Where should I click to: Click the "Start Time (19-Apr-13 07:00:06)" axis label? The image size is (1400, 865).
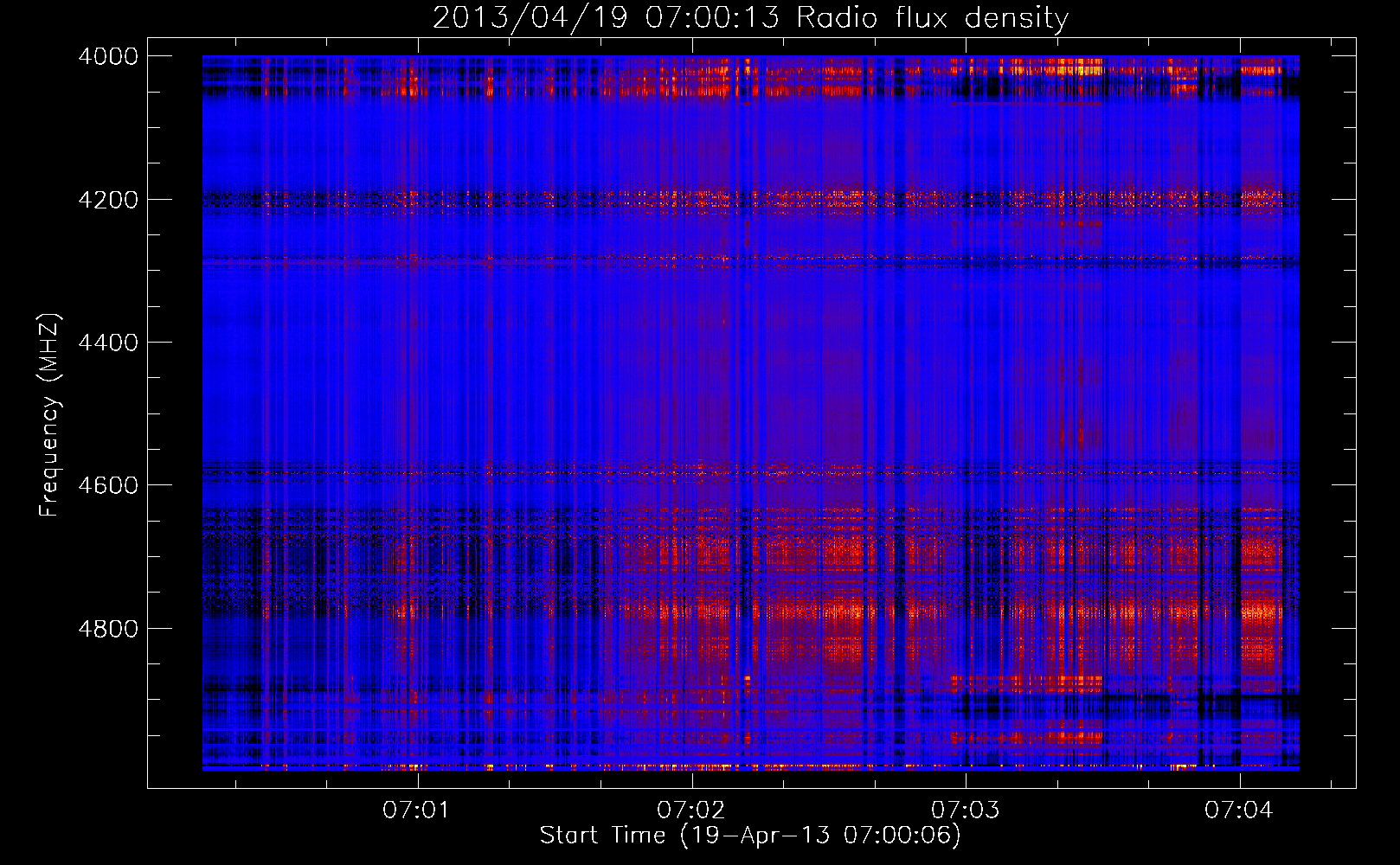pyautogui.click(x=750, y=836)
